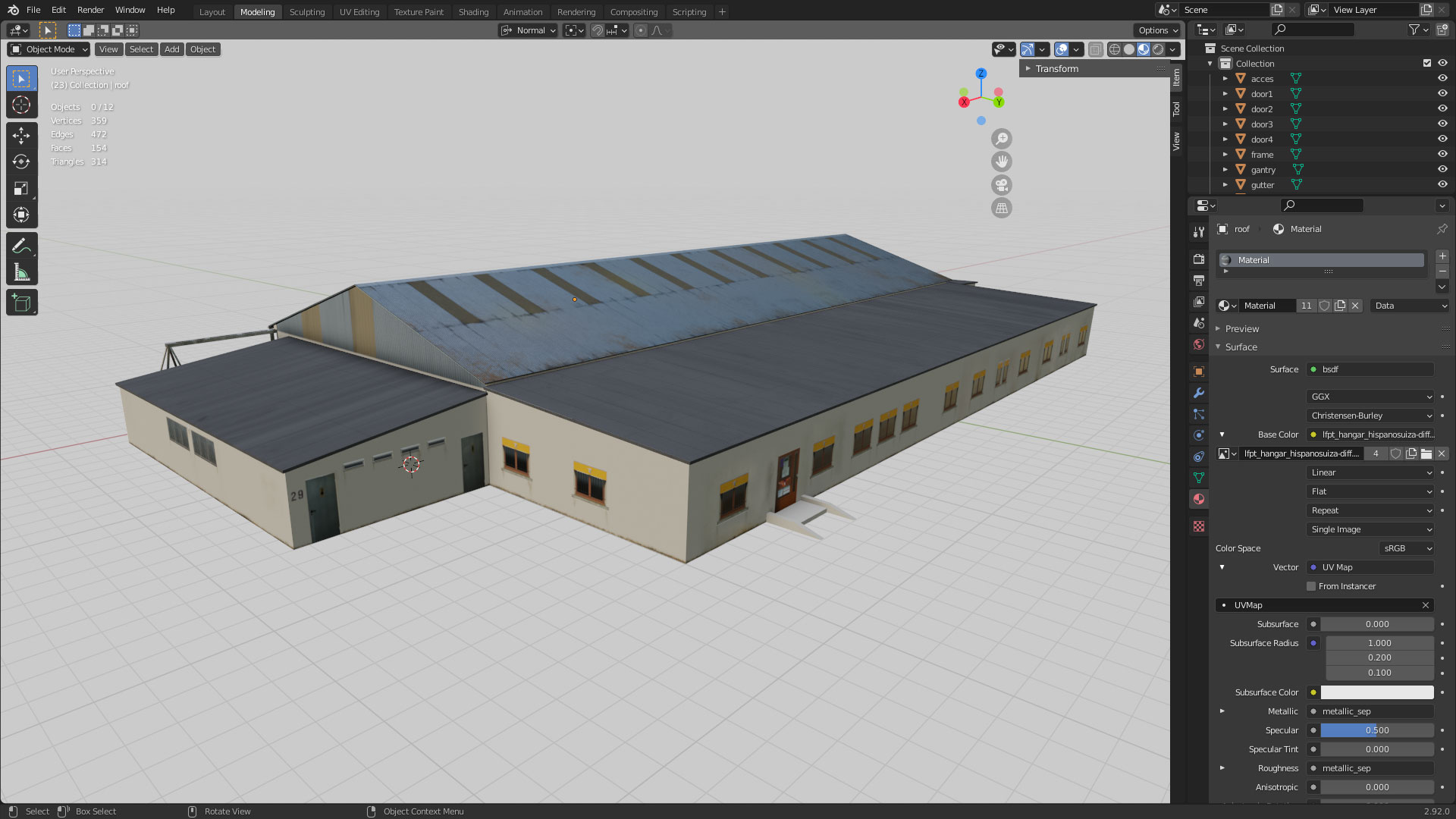Expand the Preview panel
The width and height of the screenshot is (1456, 819).
click(1241, 328)
